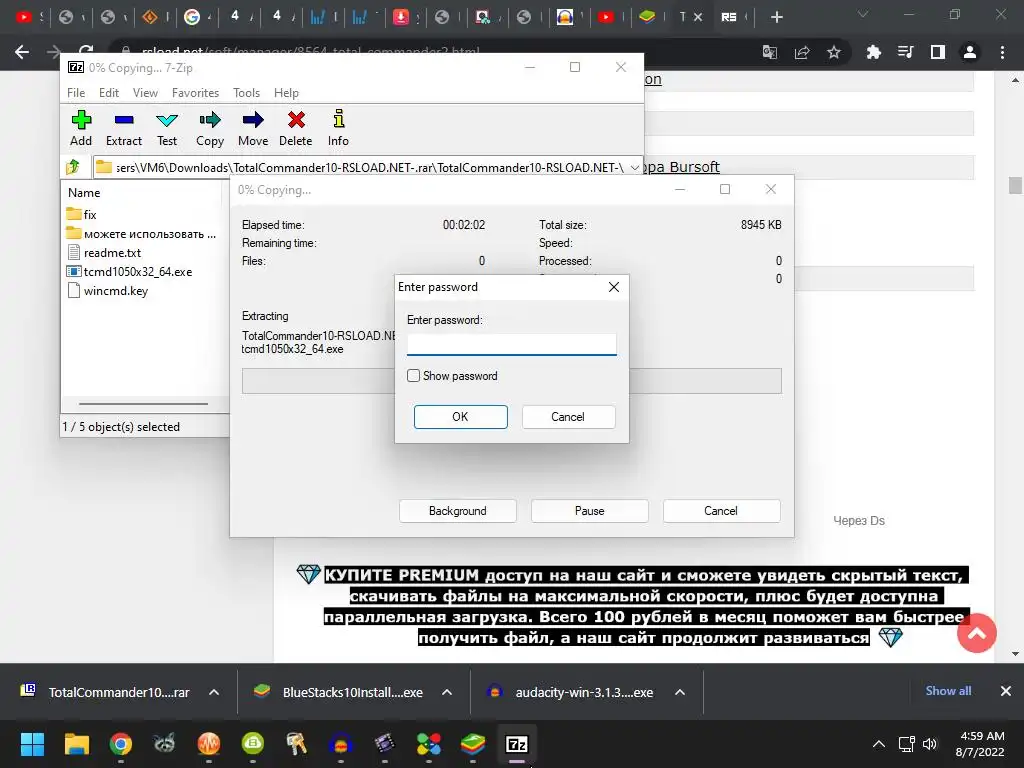Open the Favorites menu in 7-Zip
Screen dimensions: 1024x768
point(195,93)
